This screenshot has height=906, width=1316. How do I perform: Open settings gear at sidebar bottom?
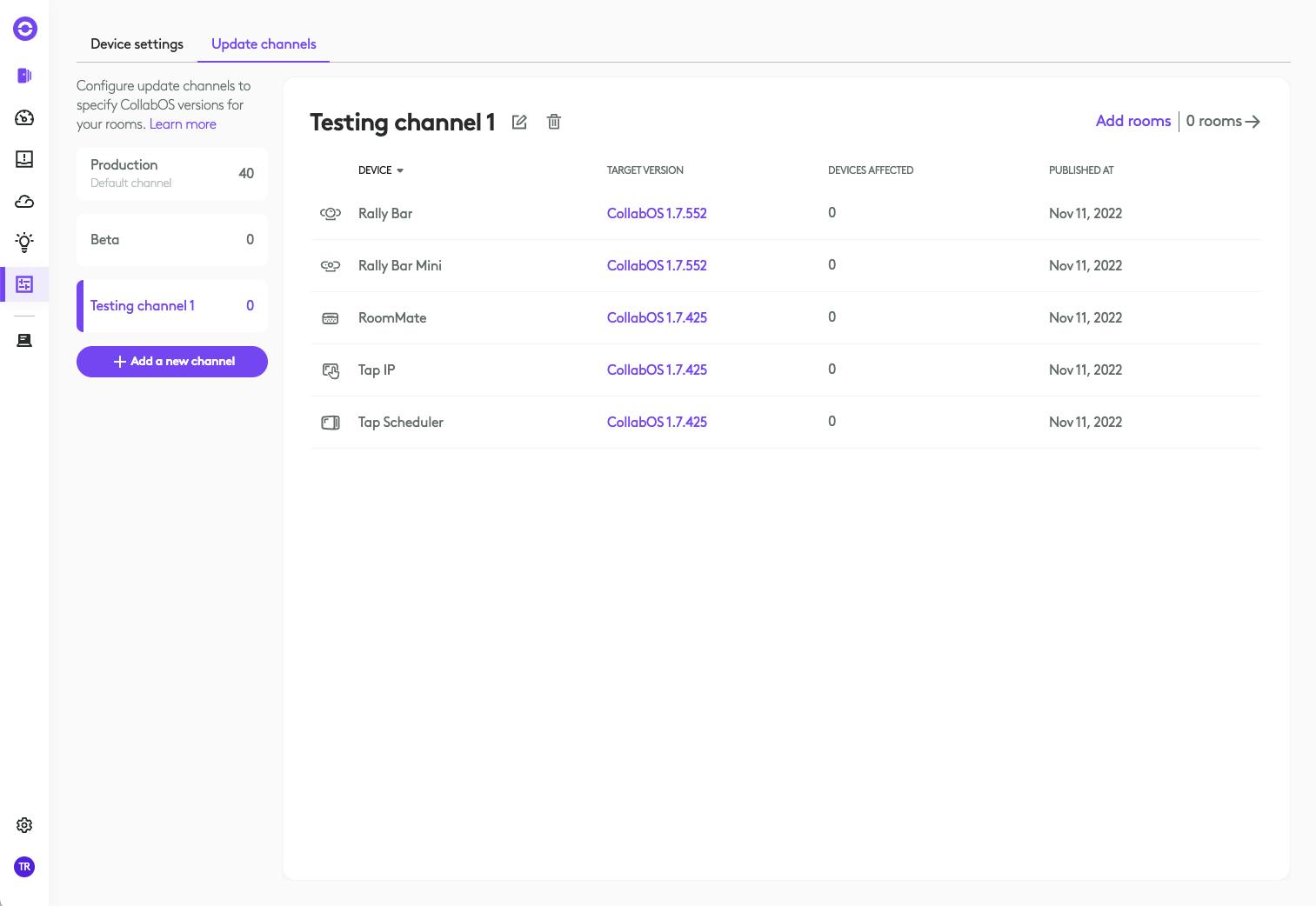[24, 825]
